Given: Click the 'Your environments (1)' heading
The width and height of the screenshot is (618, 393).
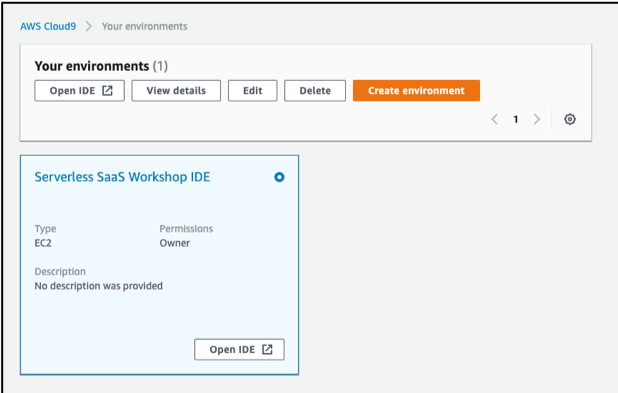Looking at the screenshot, I should pos(101,66).
